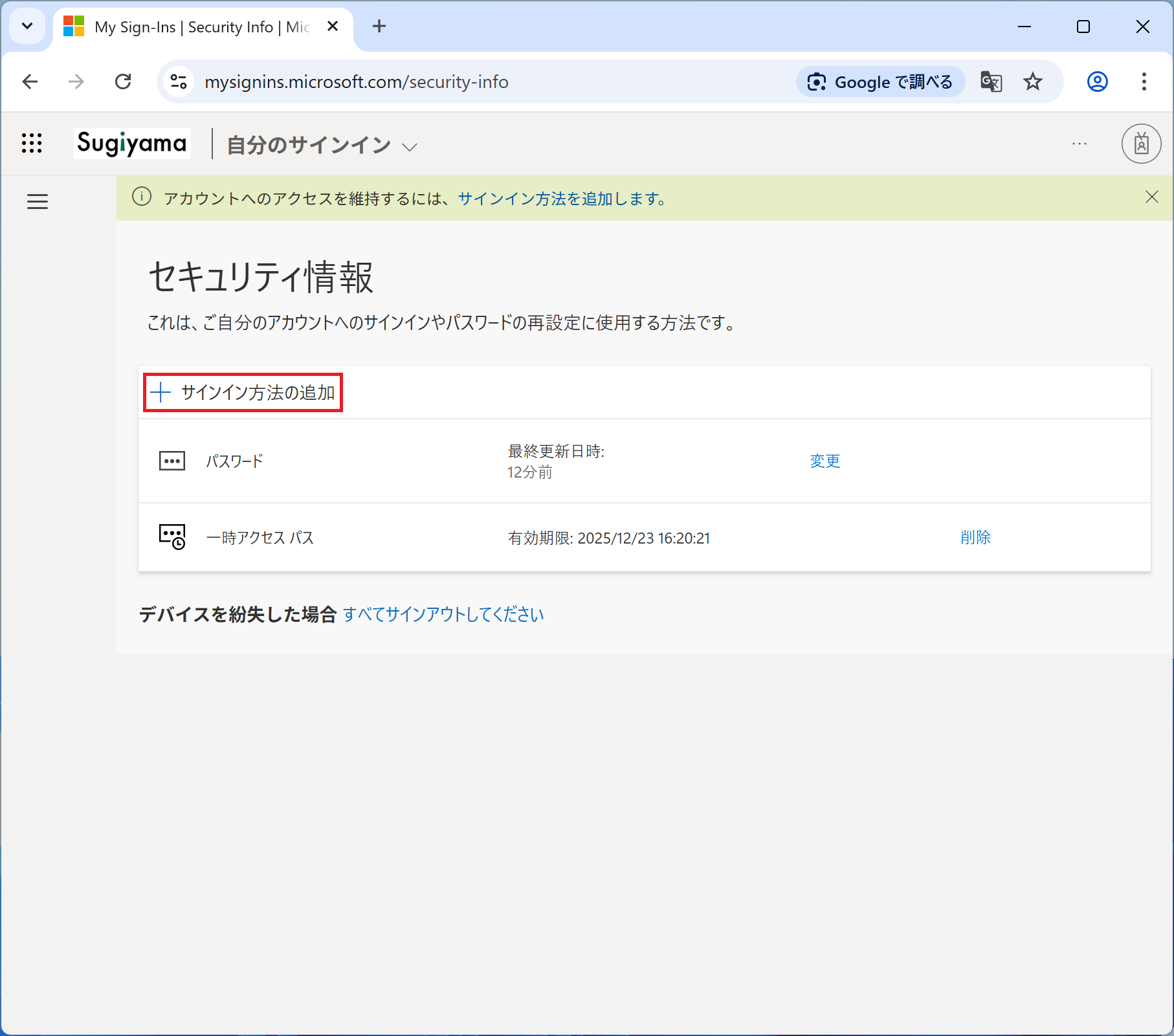Dismiss the green info banner

coord(1151,197)
